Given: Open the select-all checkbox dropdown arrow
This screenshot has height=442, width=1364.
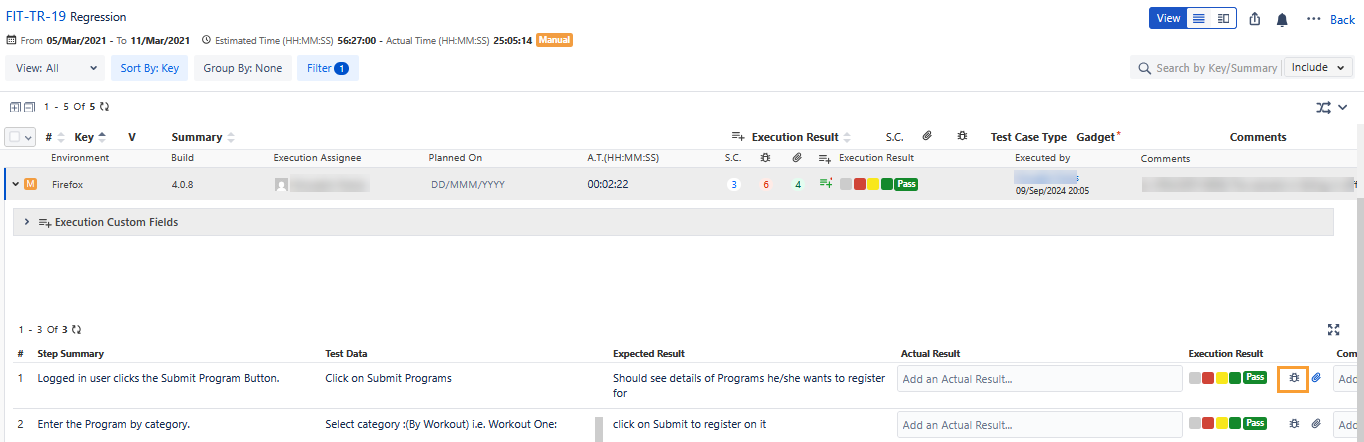Looking at the screenshot, I should [x=28, y=137].
